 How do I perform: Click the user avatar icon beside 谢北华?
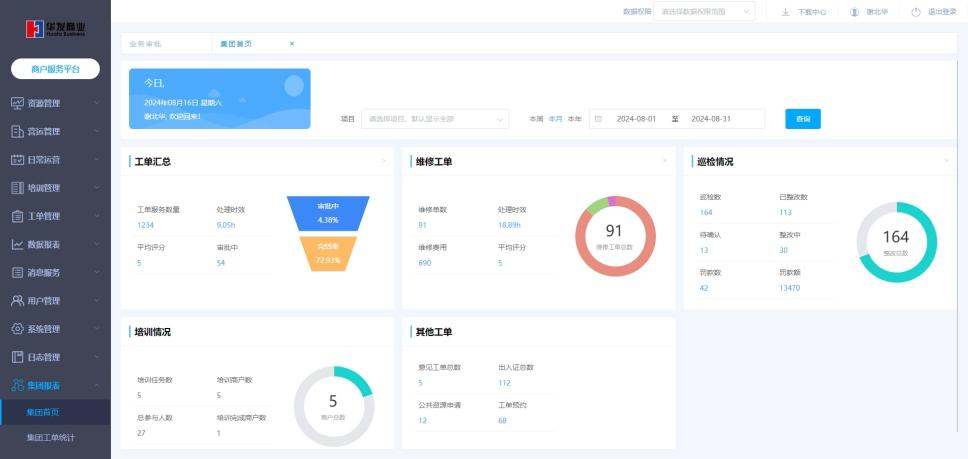[x=854, y=12]
